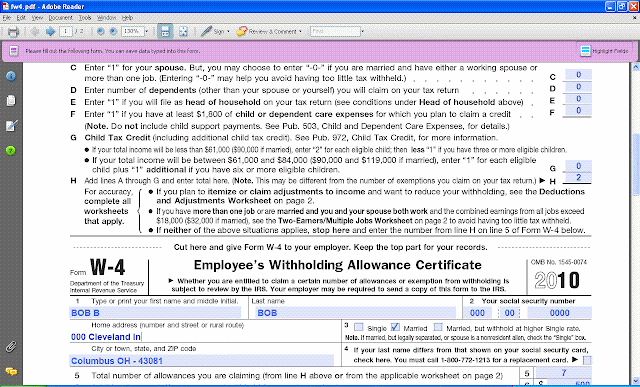Open the Window menu
640x387 pixels.
tap(107, 18)
